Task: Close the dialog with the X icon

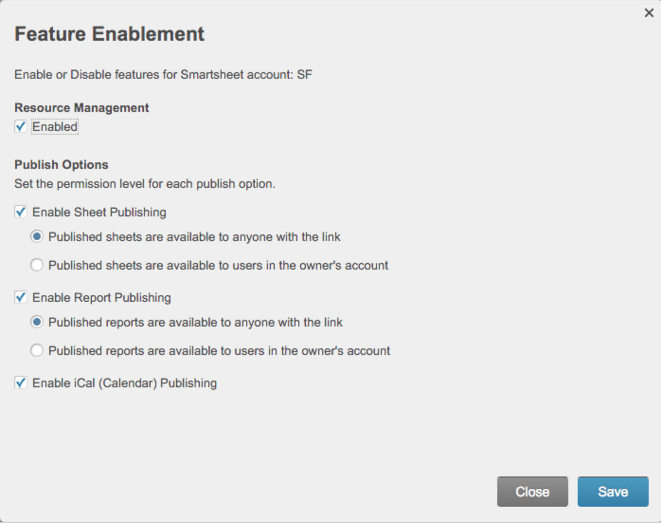Action: 648,13
